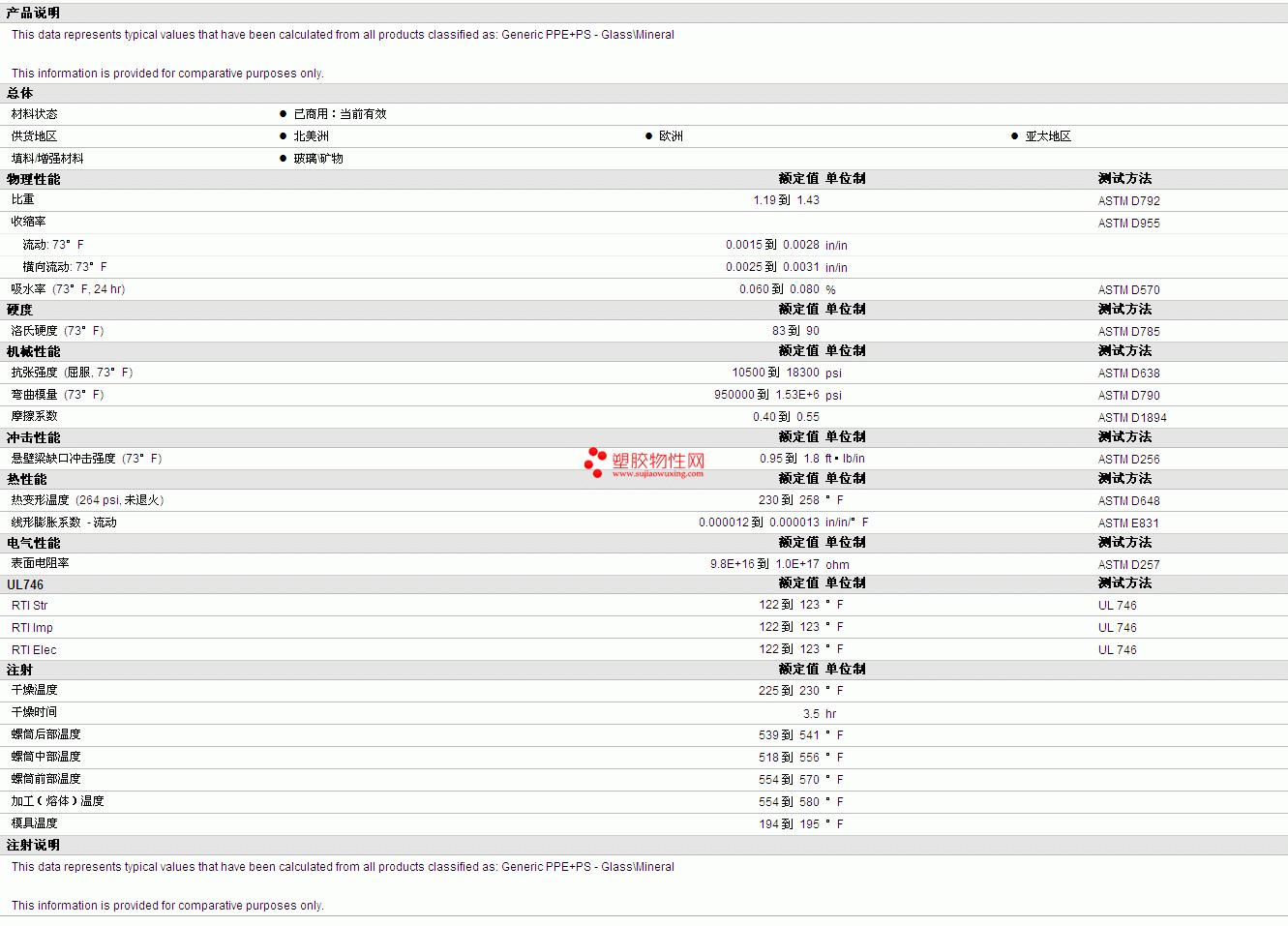This screenshot has width=1288, height=926.
Task: Select the 玻璃\矿物 filler value
Action: pos(318,159)
